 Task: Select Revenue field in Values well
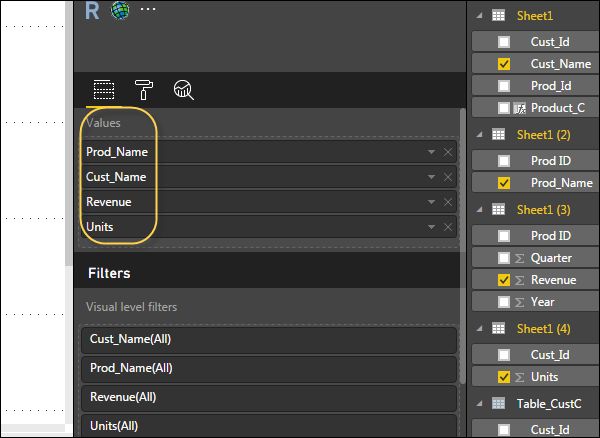tap(269, 202)
